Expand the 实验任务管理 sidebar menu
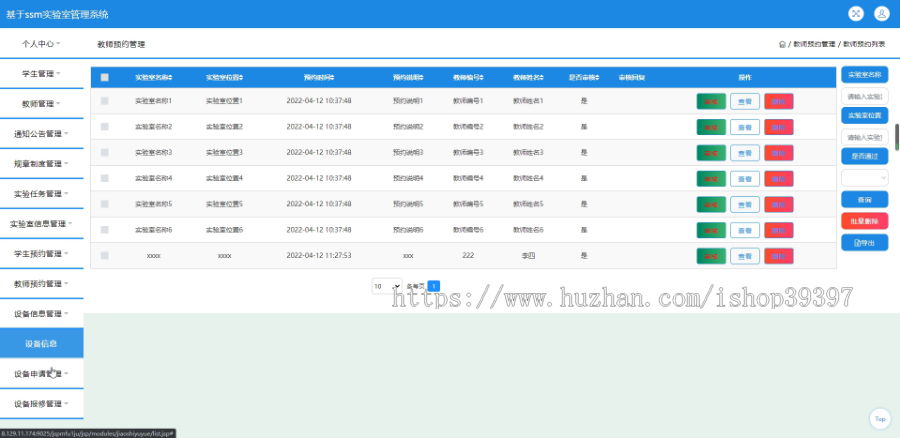 tap(41, 193)
